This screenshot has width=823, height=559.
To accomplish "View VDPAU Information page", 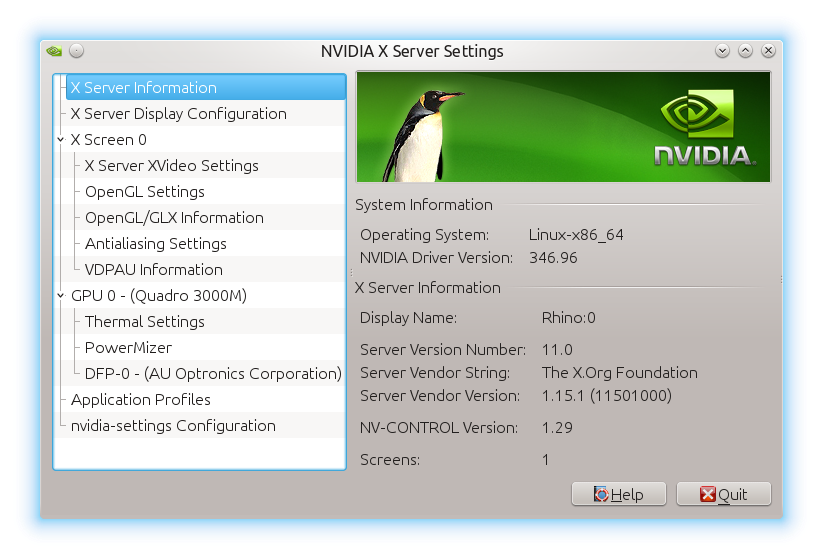I will pos(154,270).
